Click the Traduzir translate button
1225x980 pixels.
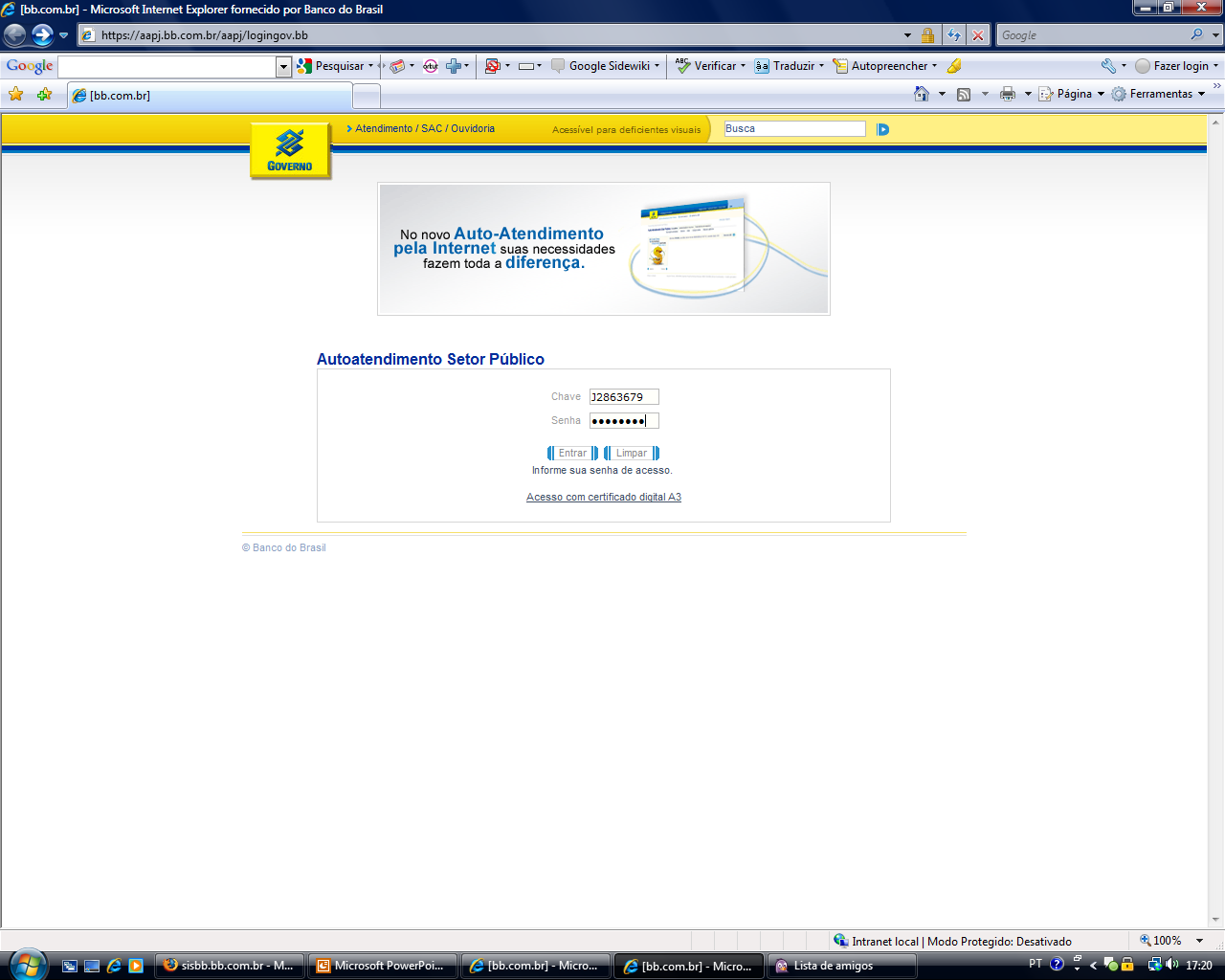[785, 66]
